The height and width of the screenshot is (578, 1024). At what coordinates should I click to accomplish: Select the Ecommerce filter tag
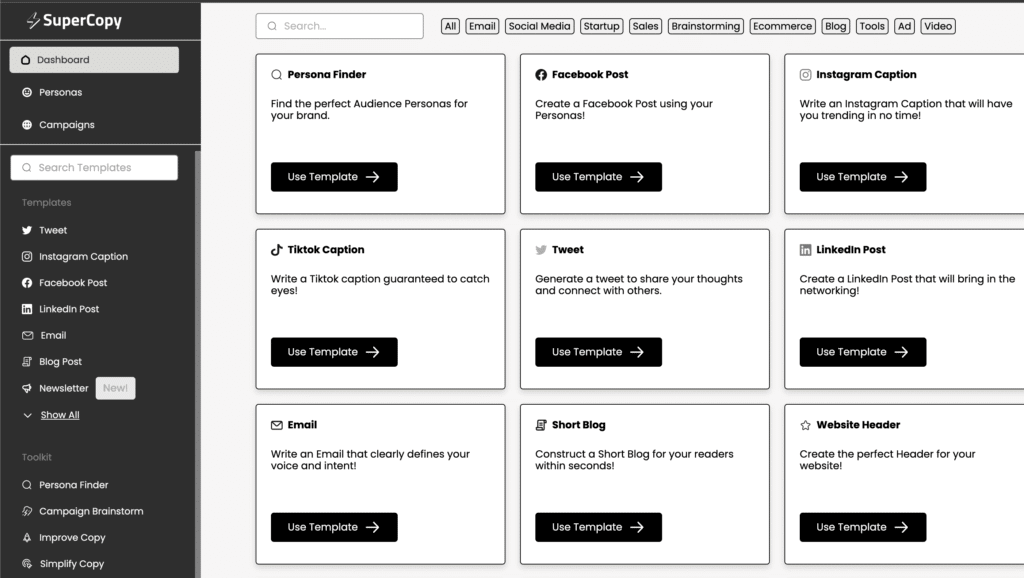pyautogui.click(x=782, y=26)
